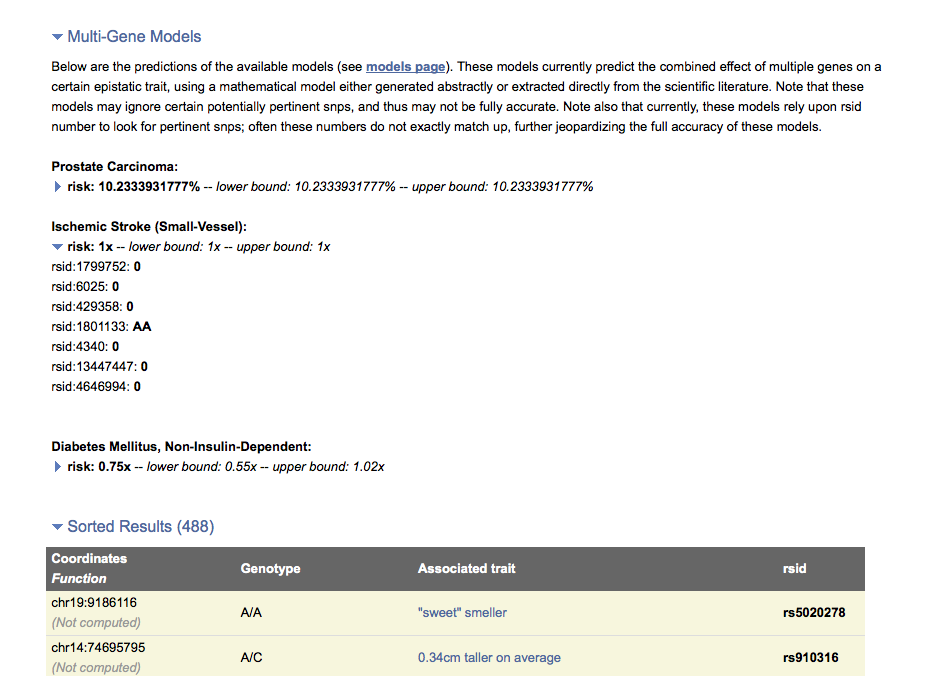Expand the Prostate Carcinoma risk details
The image size is (925, 676).
(x=58, y=187)
